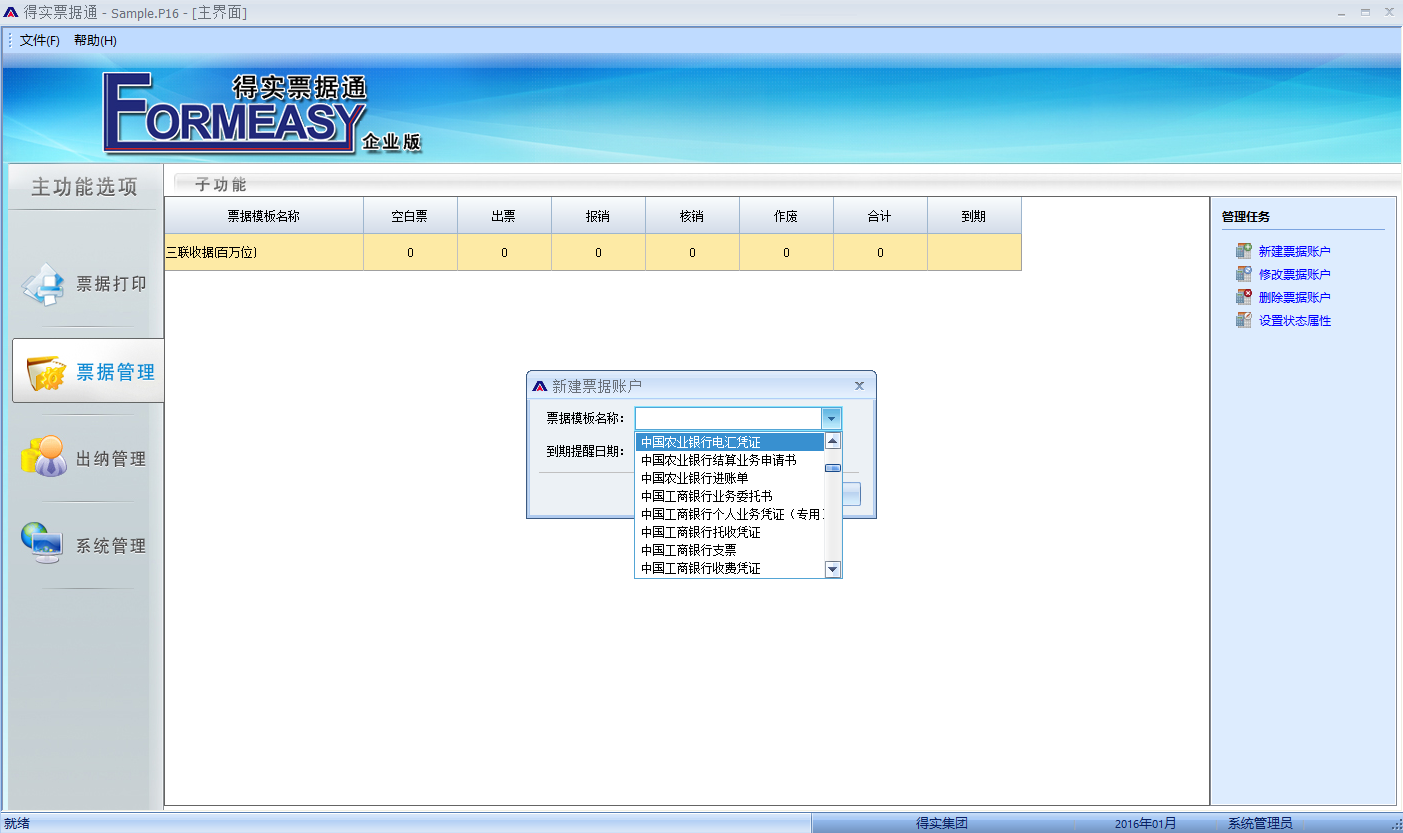
Task: Choose 中国农业银行结算业务申请书 from the list
Action: [730, 460]
